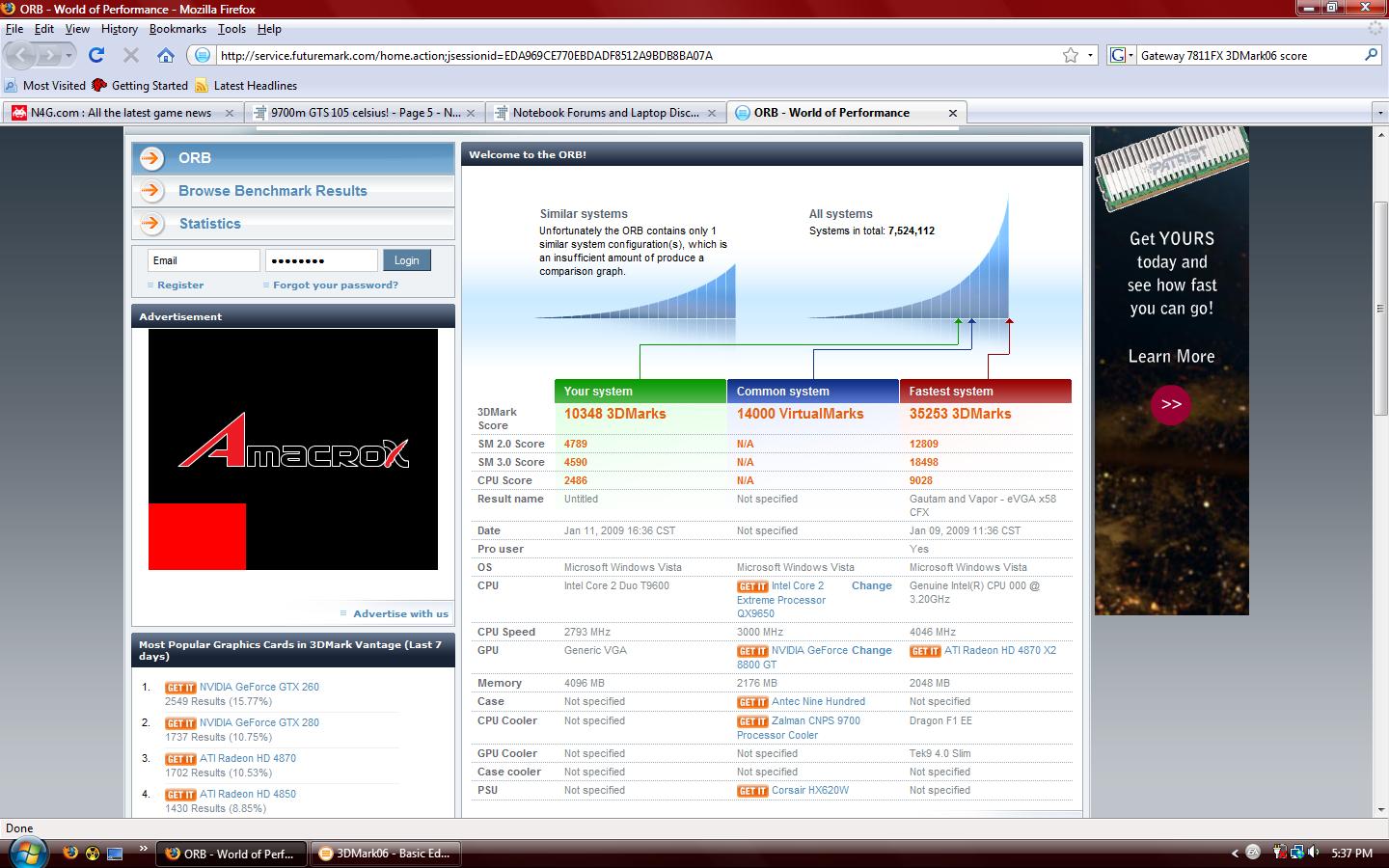Image resolution: width=1389 pixels, height=868 pixels.
Task: Click Forgot your password? link
Action: (335, 285)
